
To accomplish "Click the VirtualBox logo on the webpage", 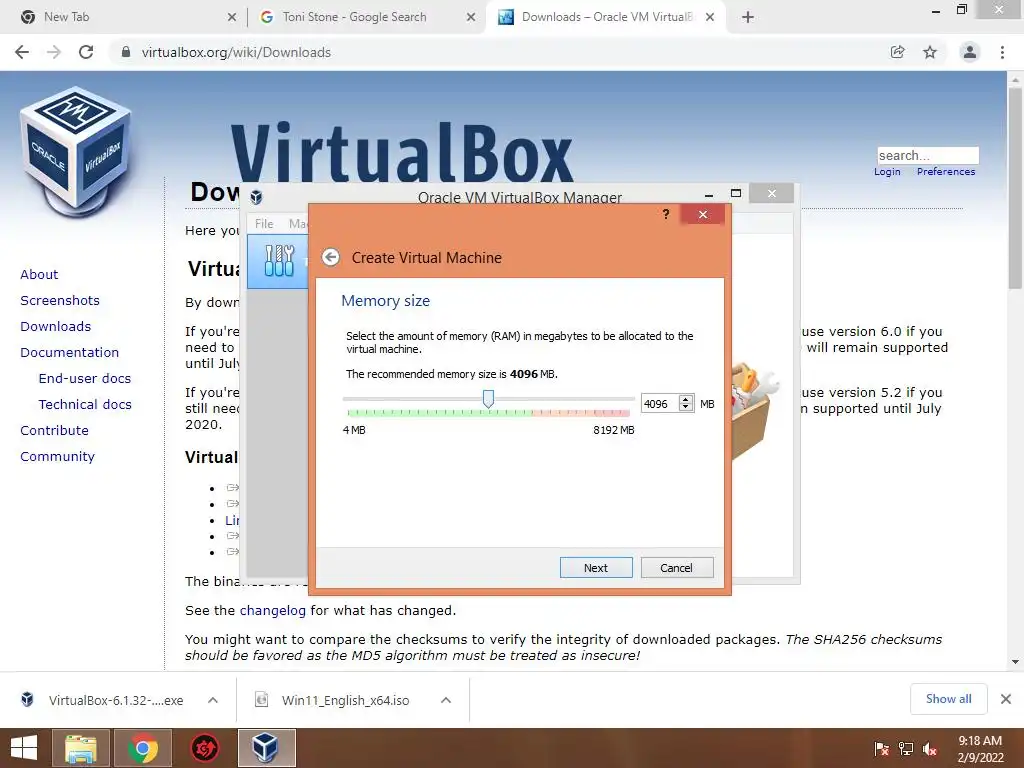I will click(76, 152).
